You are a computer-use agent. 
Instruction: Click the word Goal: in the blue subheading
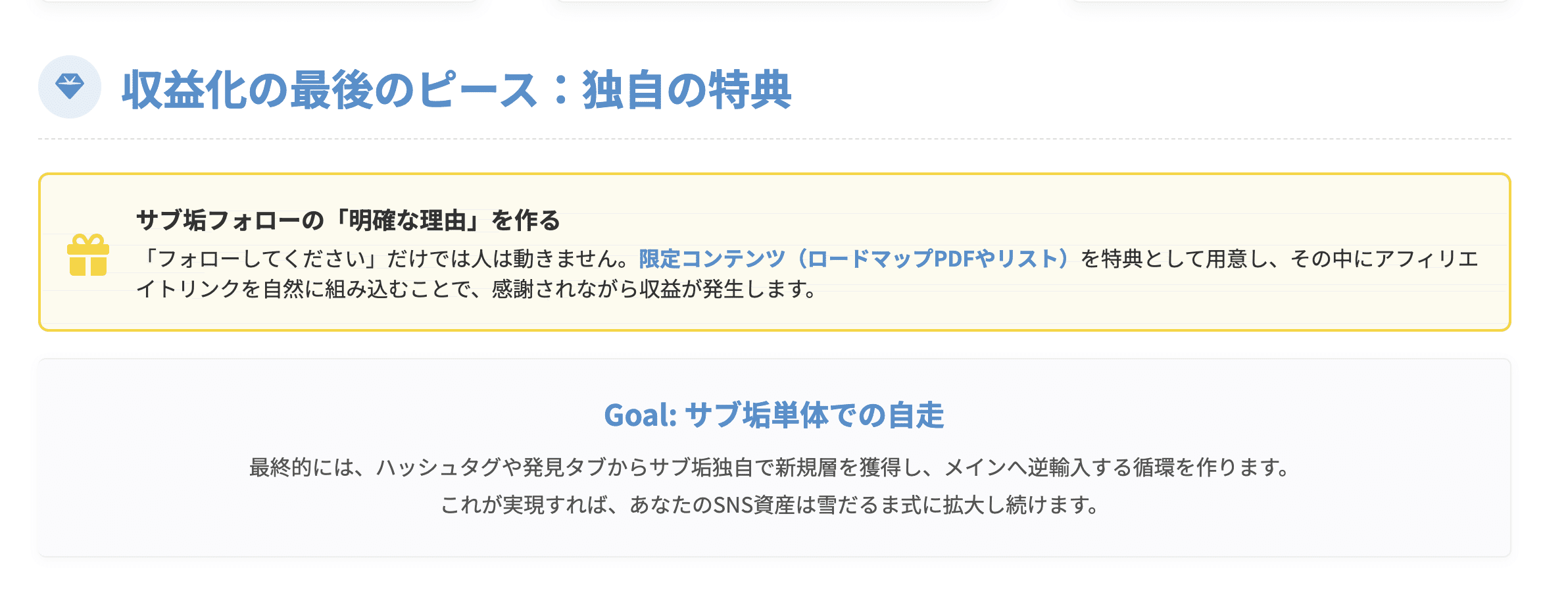click(640, 415)
